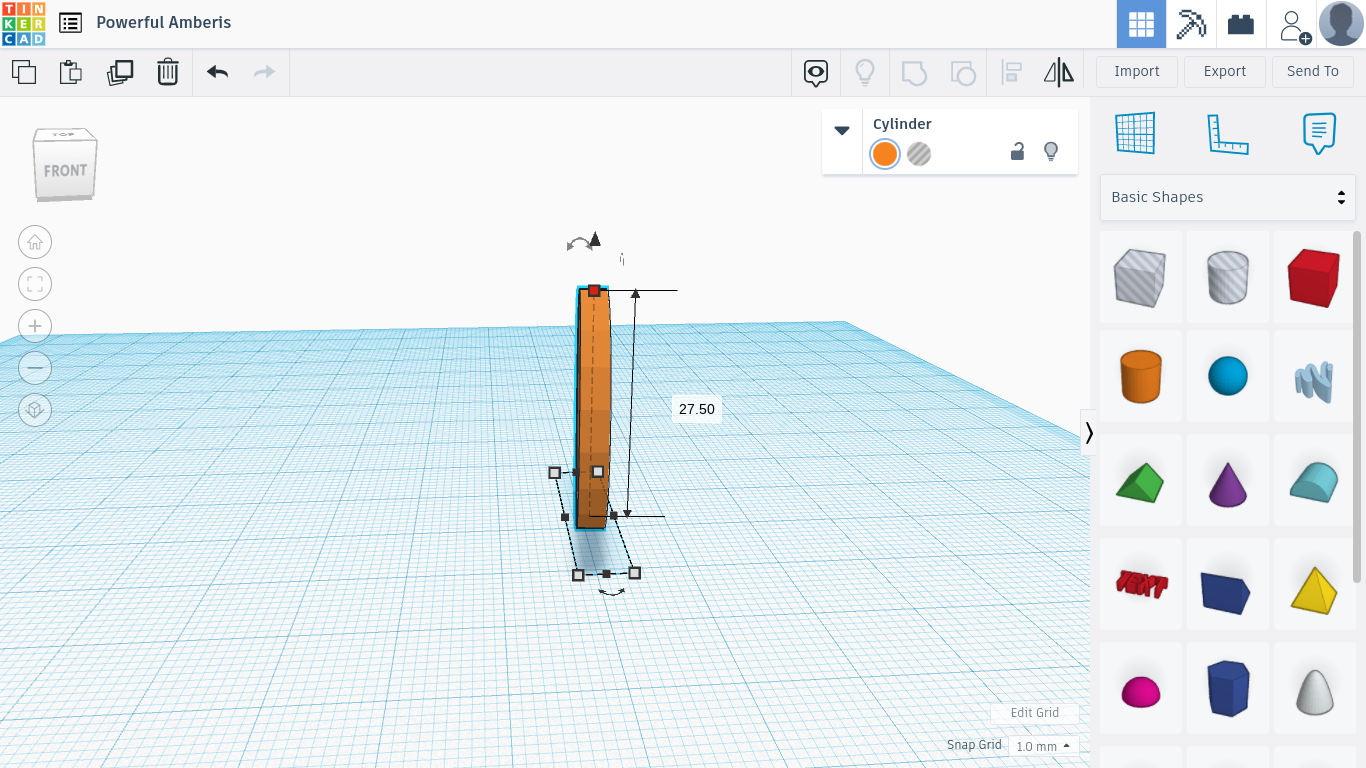This screenshot has width=1366, height=768.
Task: Select the gray Paraboloid shape
Action: (1315, 689)
